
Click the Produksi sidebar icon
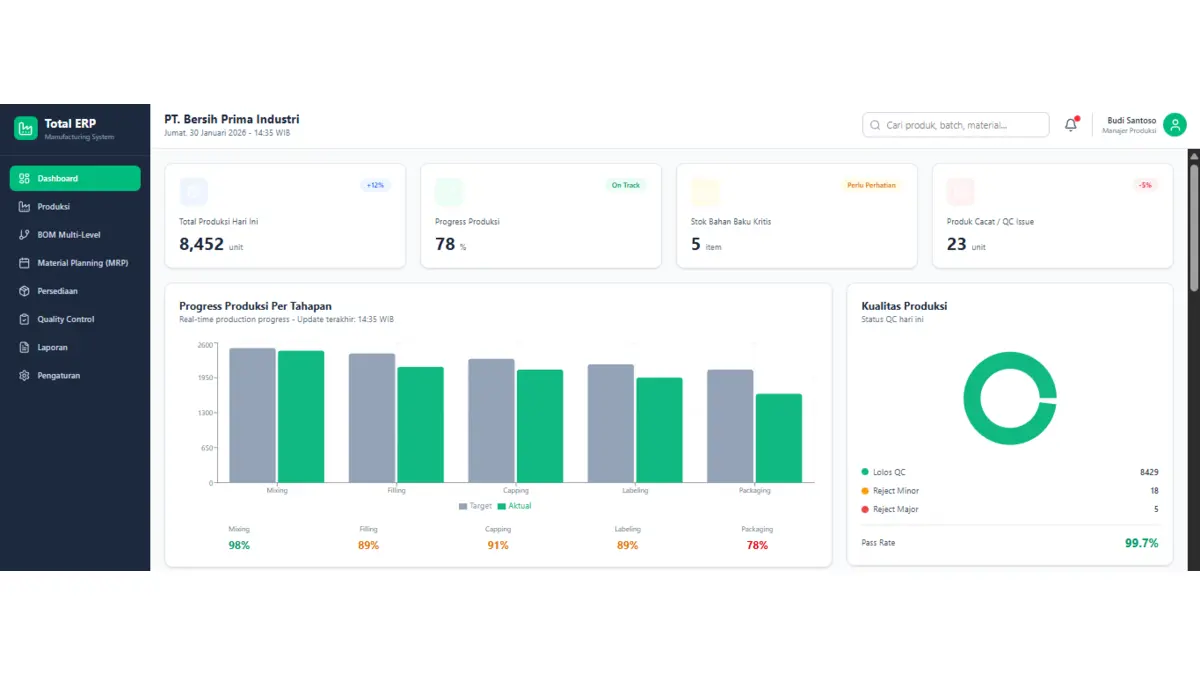click(25, 207)
